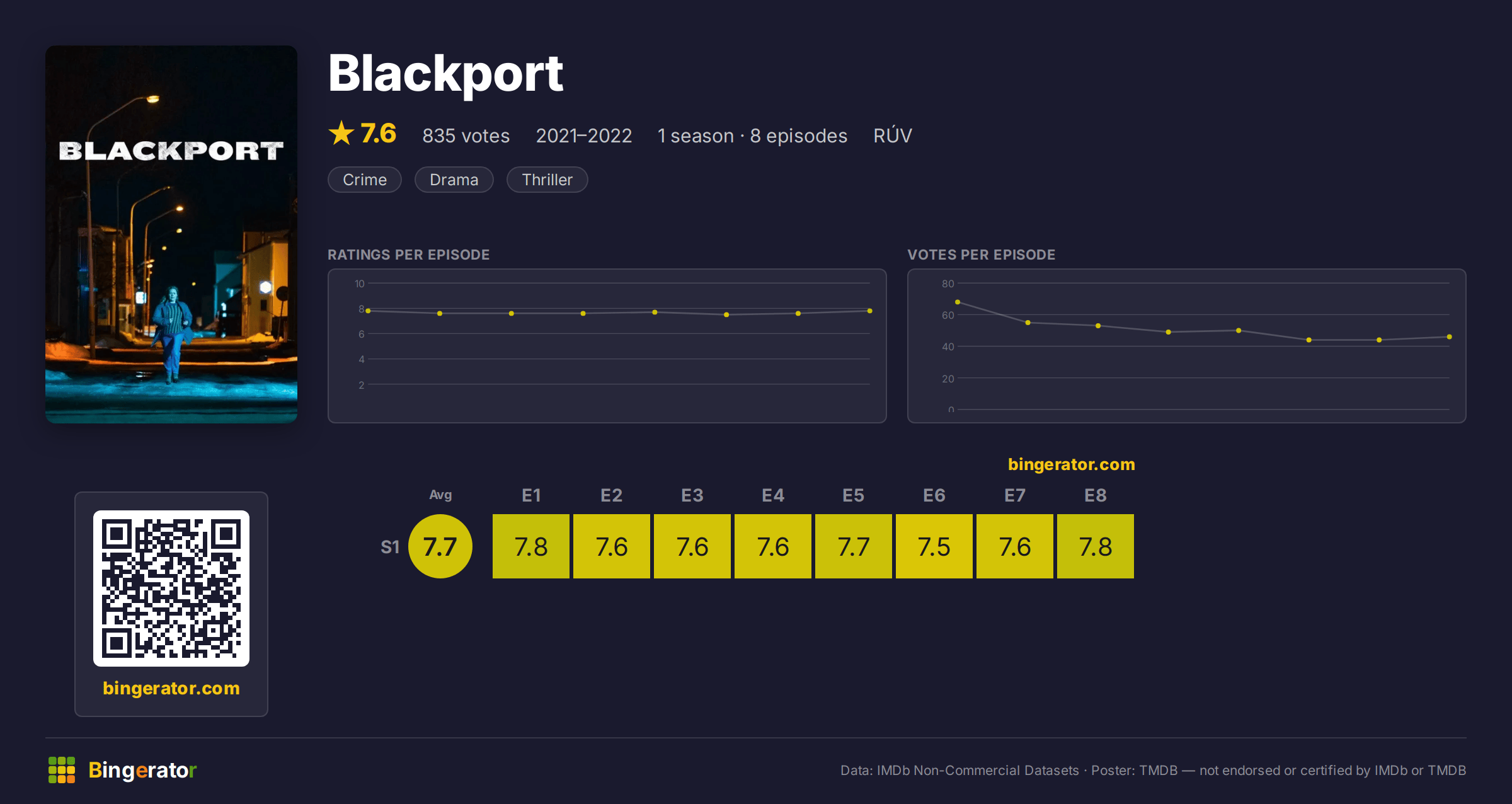This screenshot has width=1512, height=804.
Task: Click the E1 rating tile 7.8
Action: pyautogui.click(x=531, y=546)
